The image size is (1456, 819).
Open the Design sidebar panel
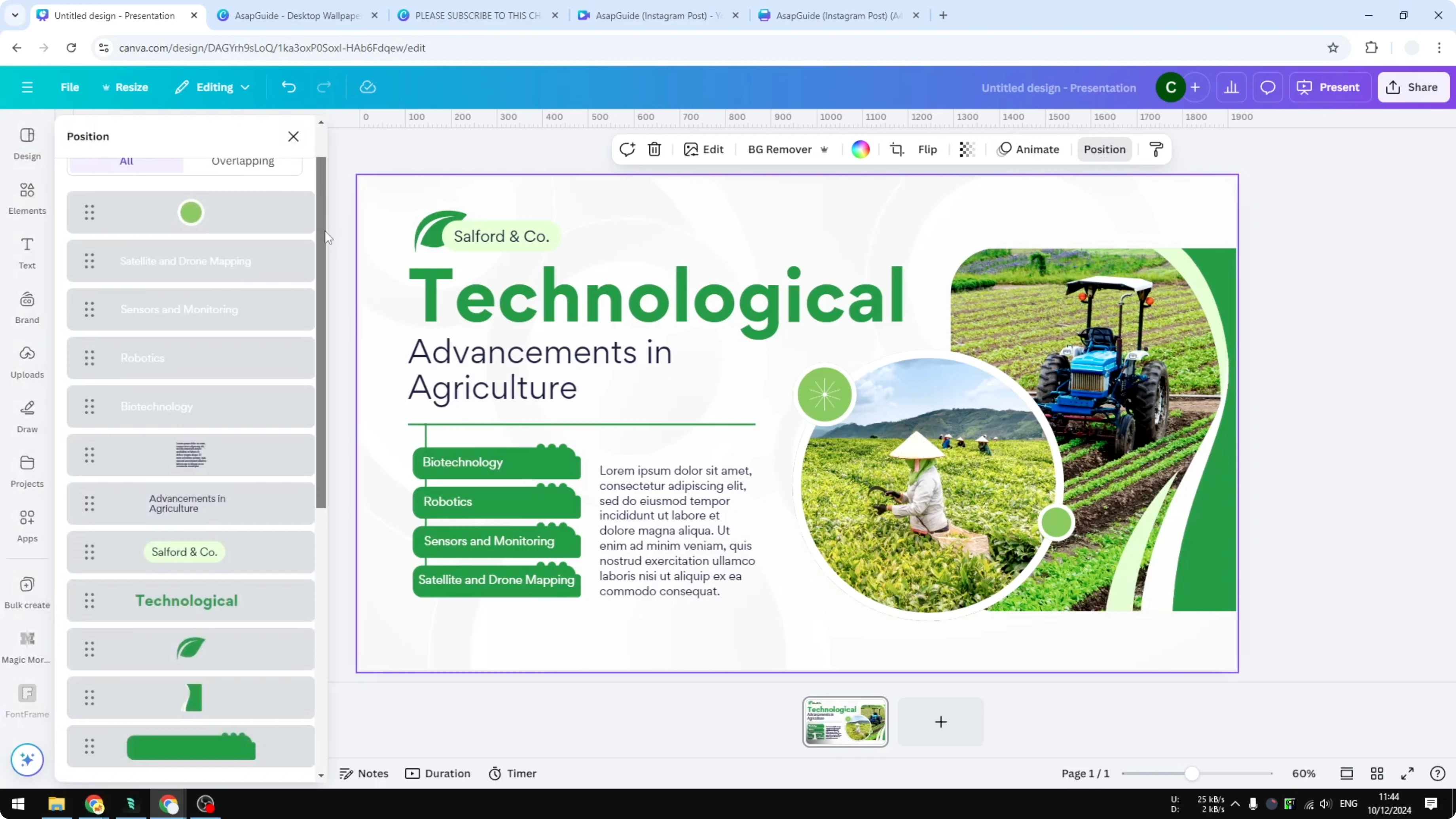click(27, 144)
